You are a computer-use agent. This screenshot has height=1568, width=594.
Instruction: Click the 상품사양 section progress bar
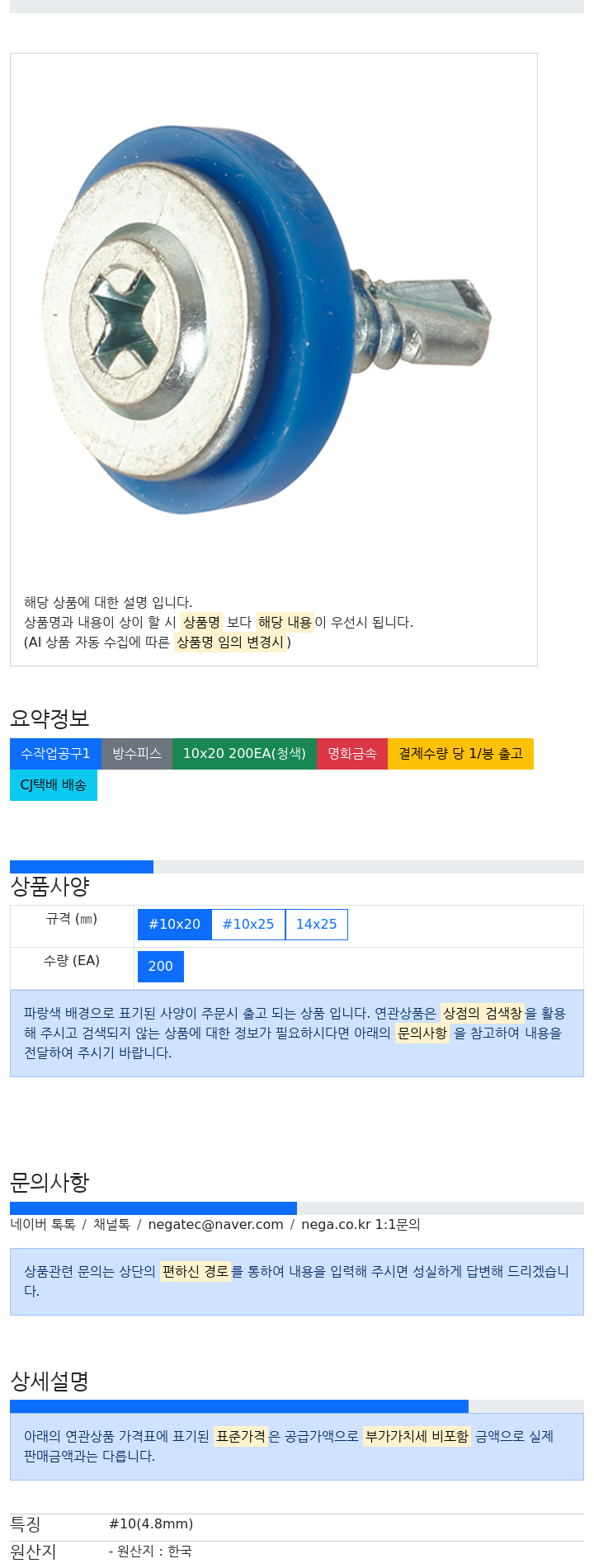297,867
